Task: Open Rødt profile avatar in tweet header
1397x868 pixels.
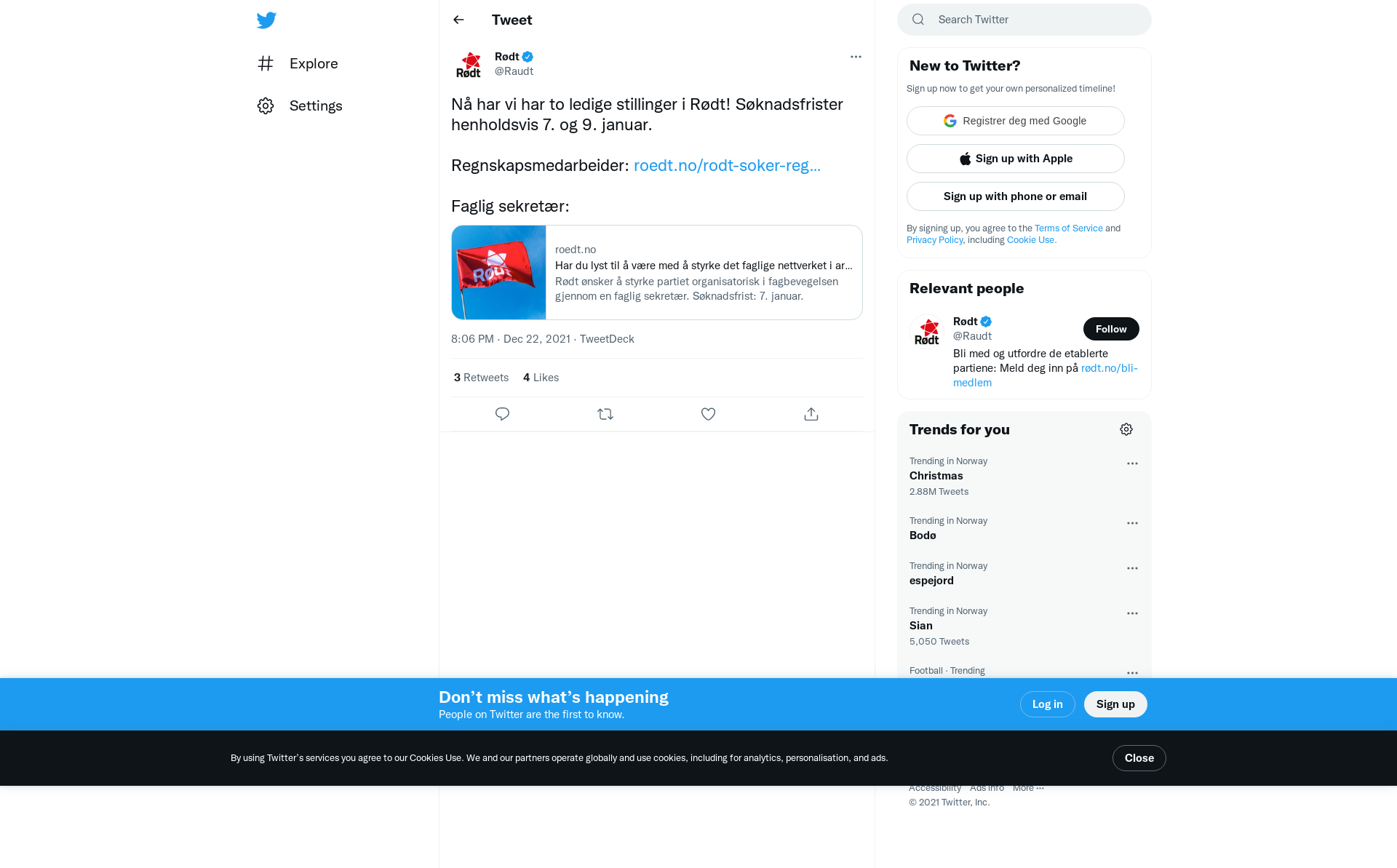Action: [469, 64]
